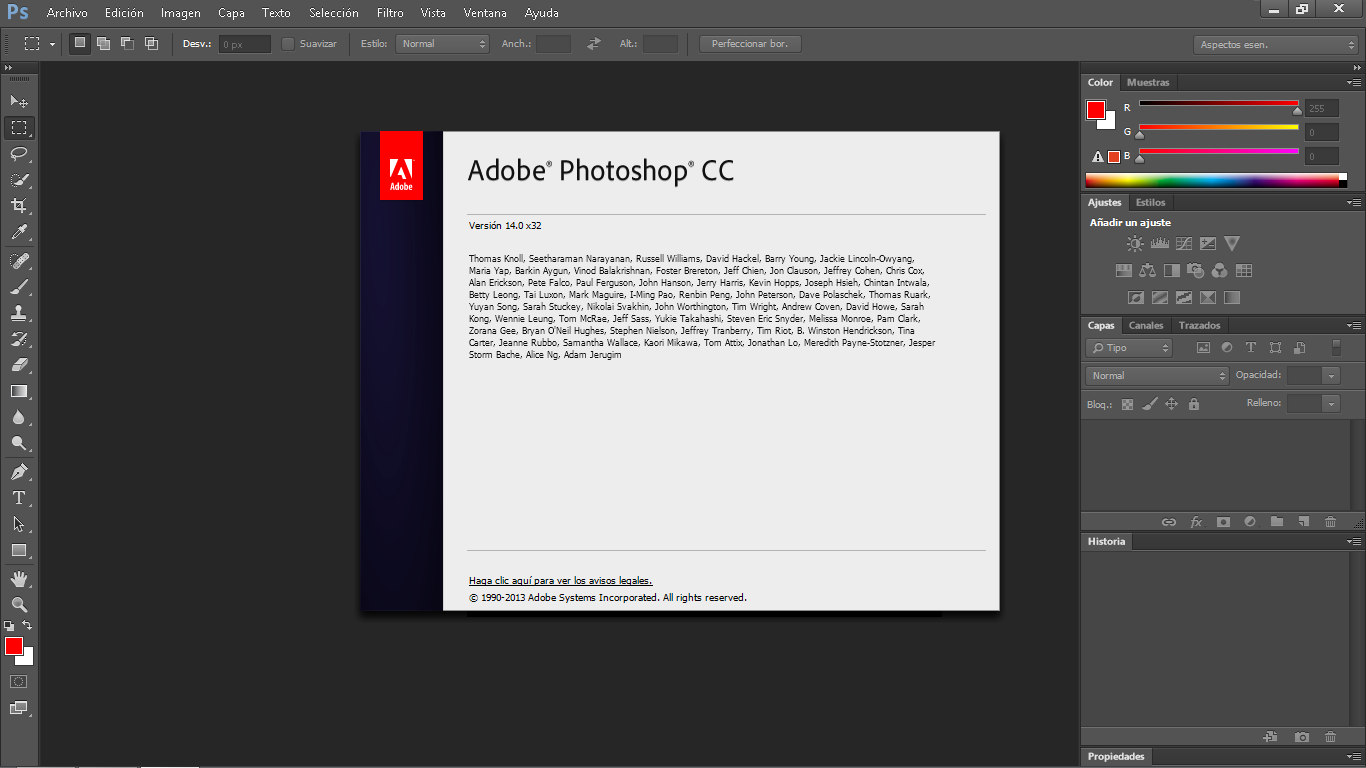Click the layer style fx icon
The image size is (1366, 768).
1196,522
